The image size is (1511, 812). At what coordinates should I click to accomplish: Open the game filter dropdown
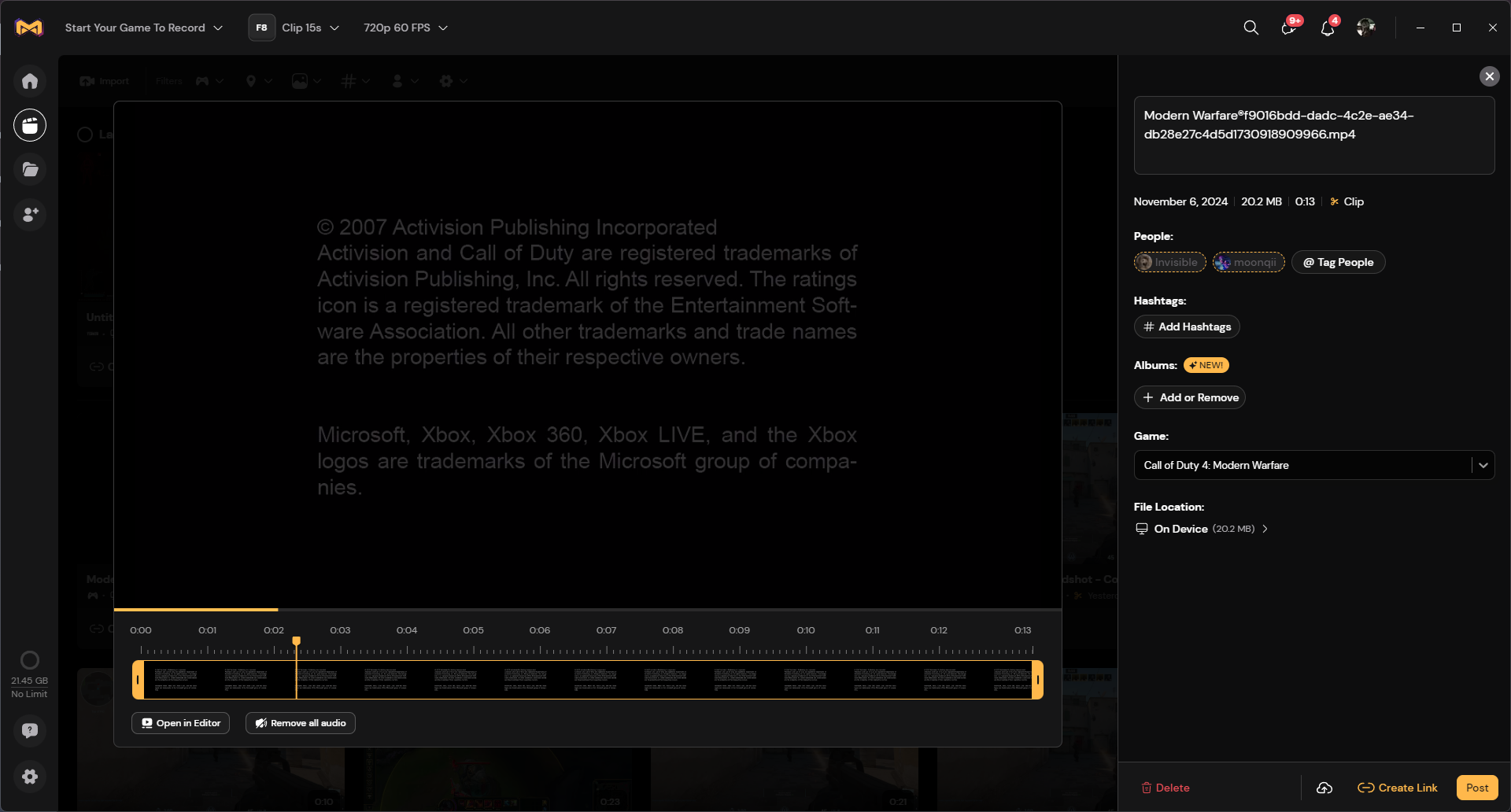tap(209, 81)
